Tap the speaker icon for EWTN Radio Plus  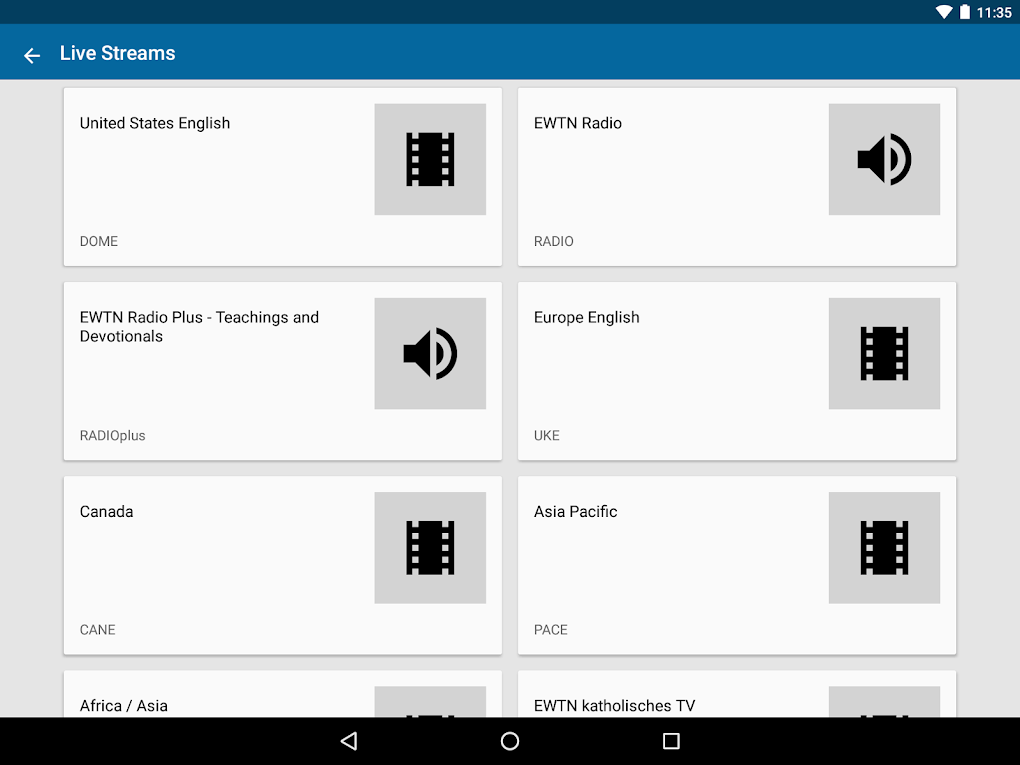[430, 353]
